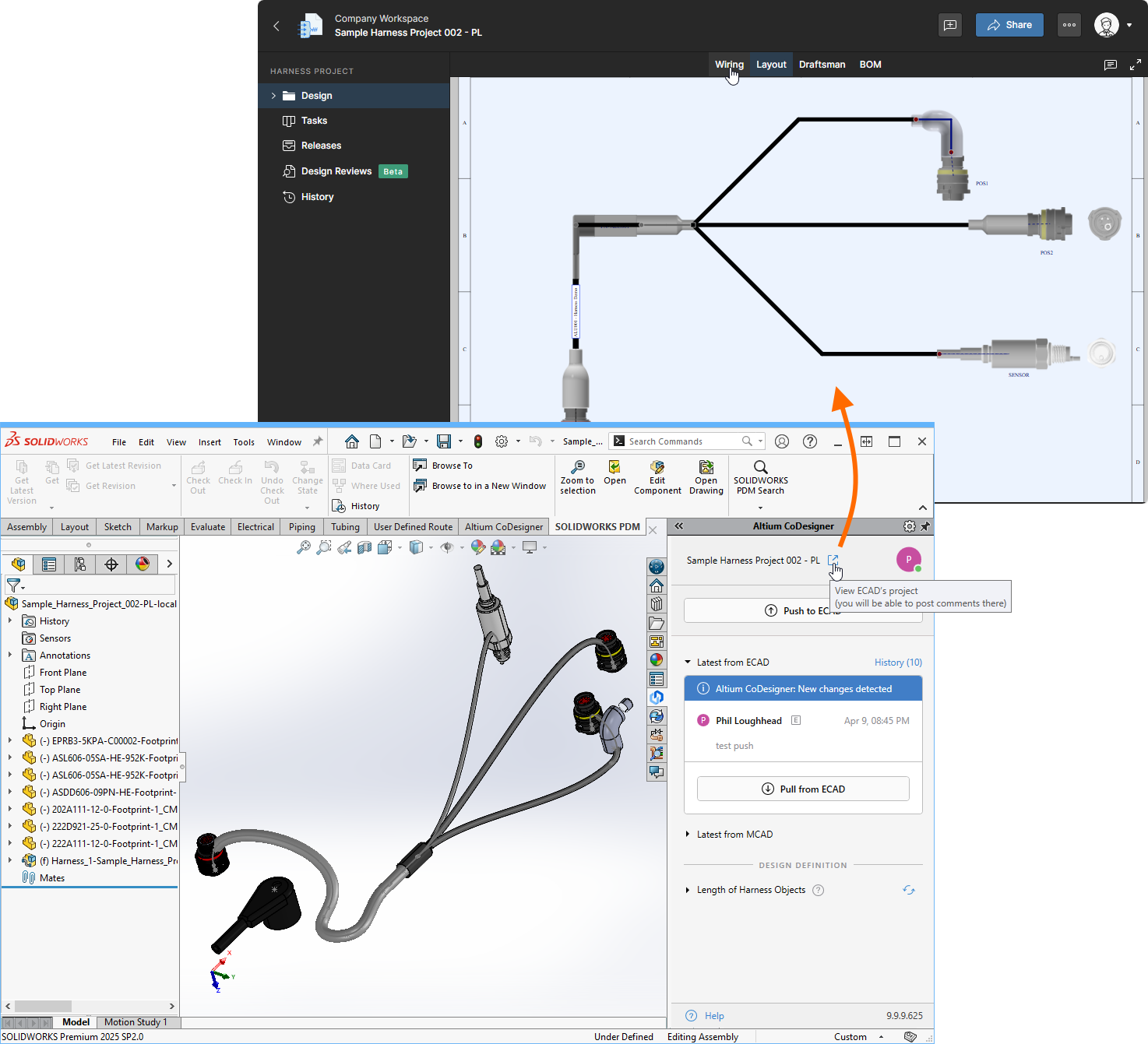1148x1044 pixels.
Task: Open ECAD project external link icon
Action: pyautogui.click(x=833, y=560)
